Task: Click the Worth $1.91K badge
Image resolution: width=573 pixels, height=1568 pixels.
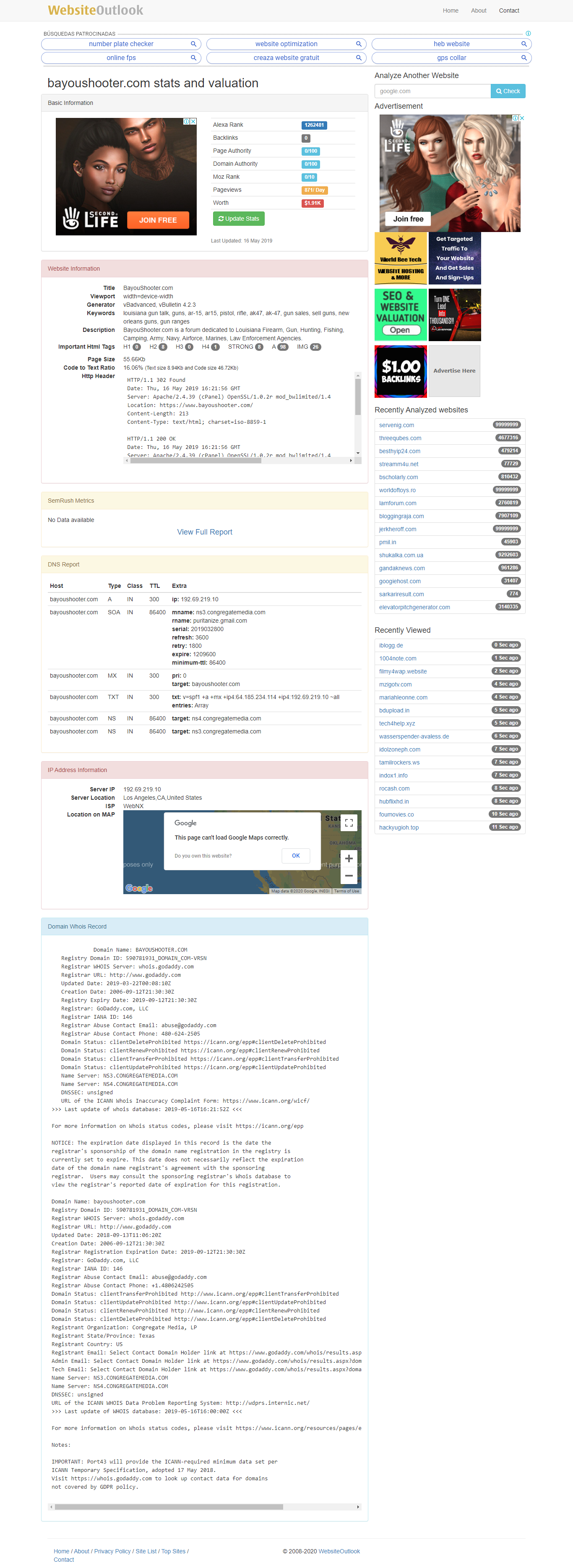Action: (x=313, y=204)
